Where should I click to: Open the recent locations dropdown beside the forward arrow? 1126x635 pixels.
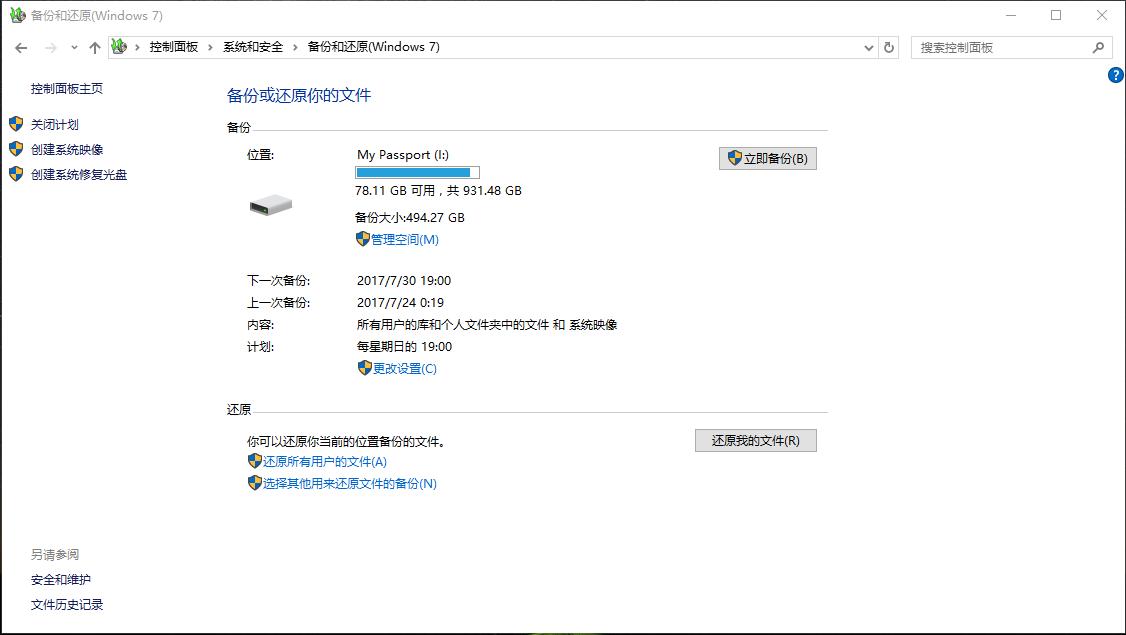(x=73, y=47)
